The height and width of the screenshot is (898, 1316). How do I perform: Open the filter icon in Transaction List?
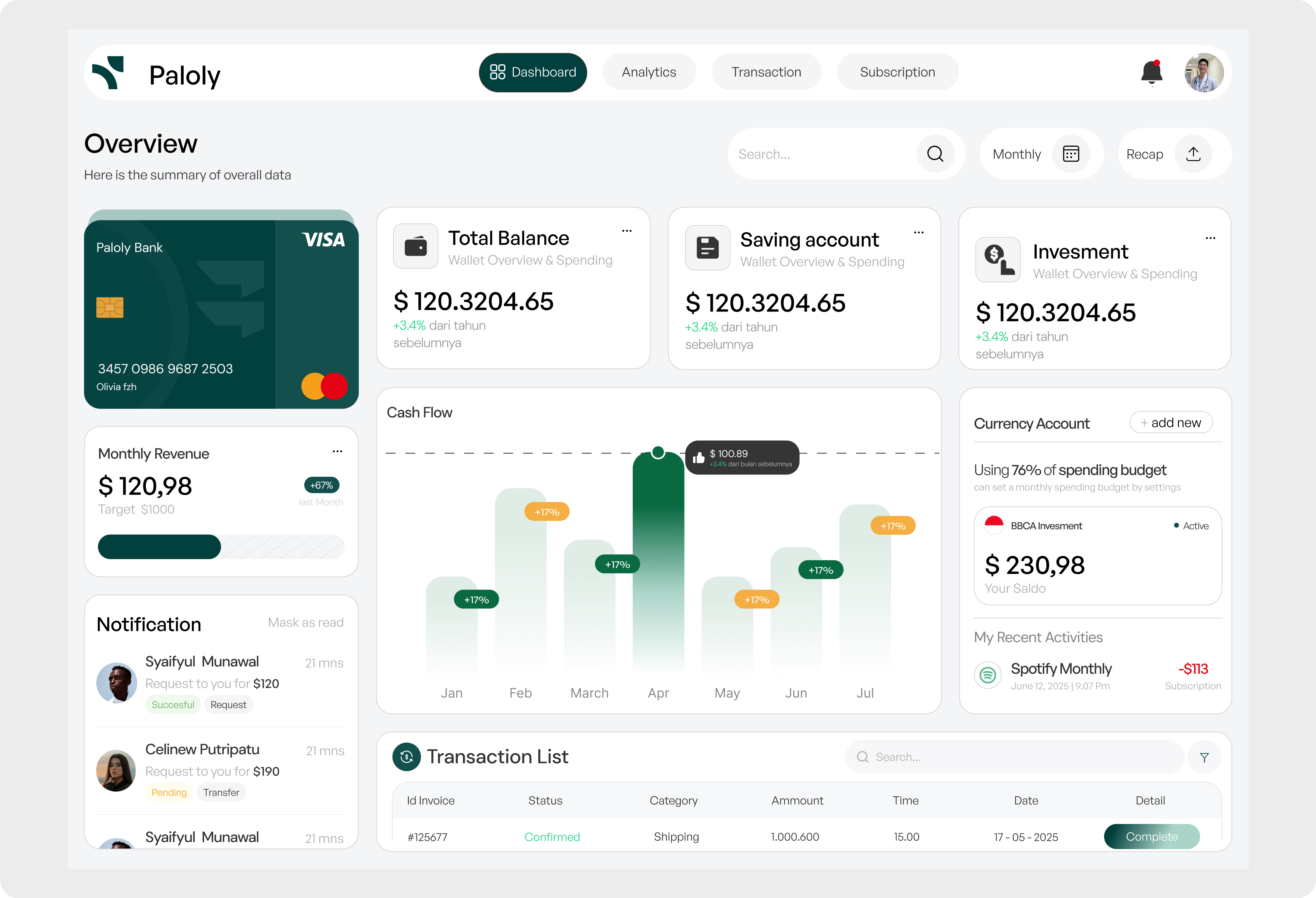click(x=1205, y=757)
